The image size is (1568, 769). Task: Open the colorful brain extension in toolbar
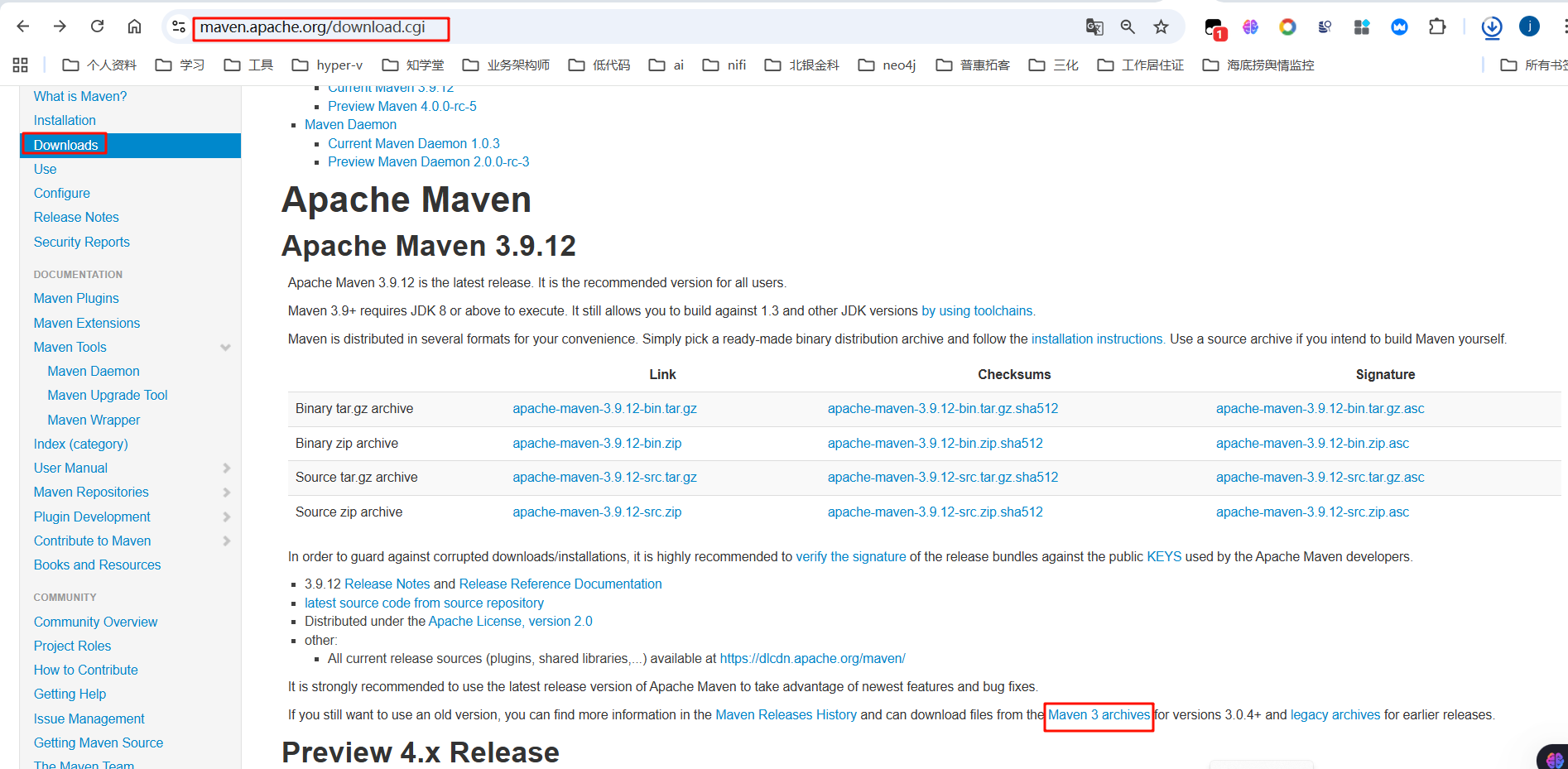click(x=1250, y=27)
